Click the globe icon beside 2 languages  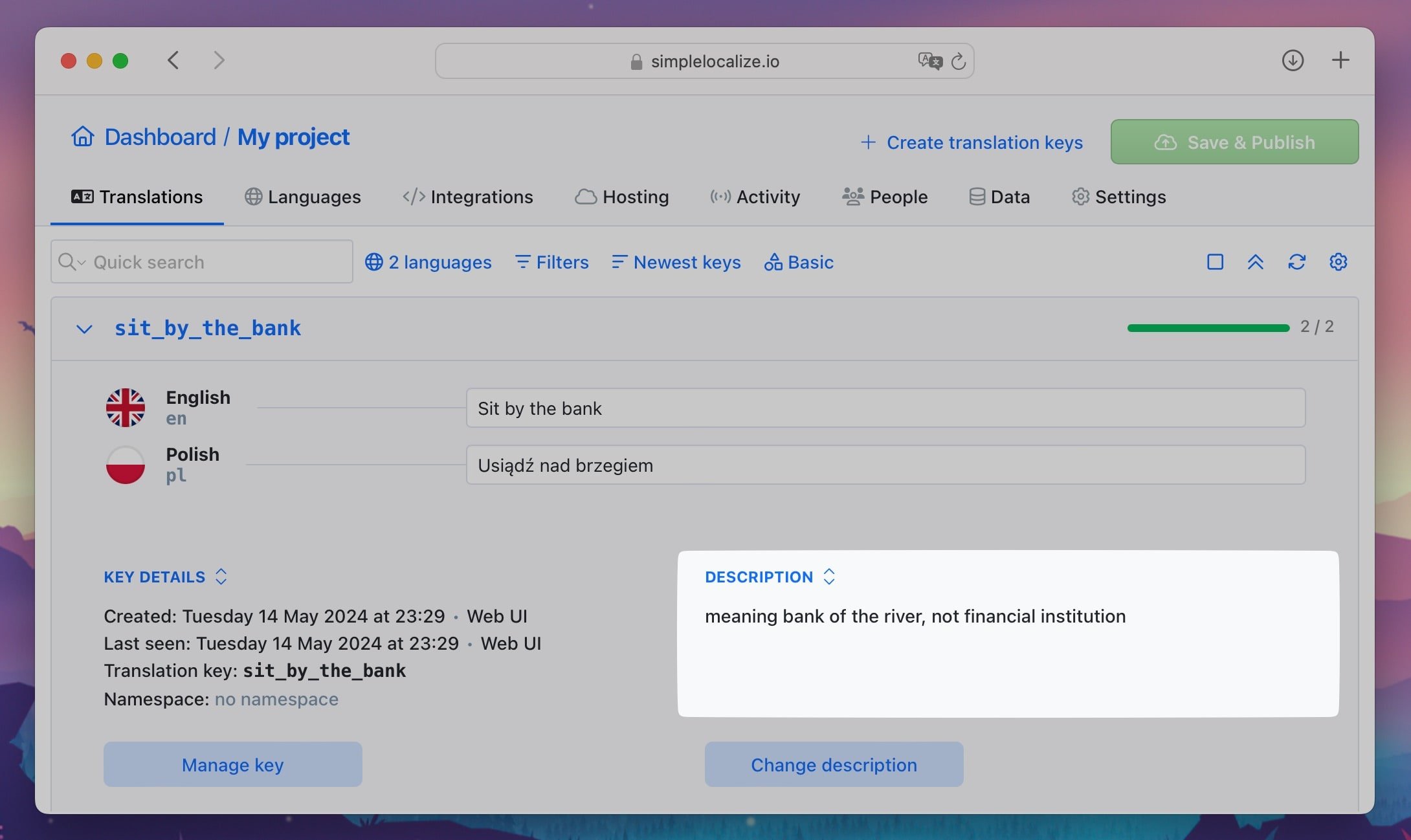(374, 261)
